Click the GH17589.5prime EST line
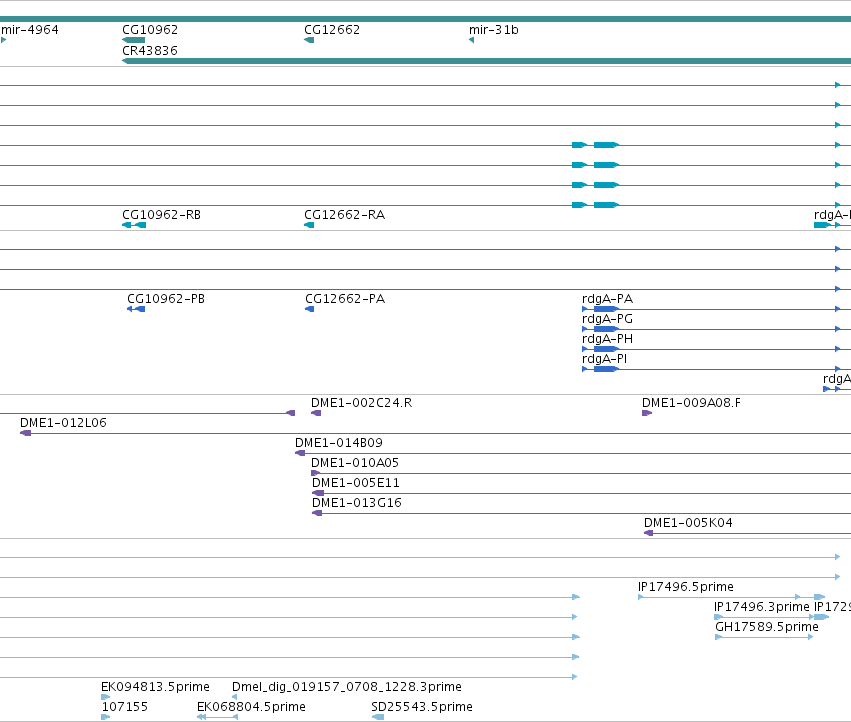The height and width of the screenshot is (722, 851). (x=764, y=637)
